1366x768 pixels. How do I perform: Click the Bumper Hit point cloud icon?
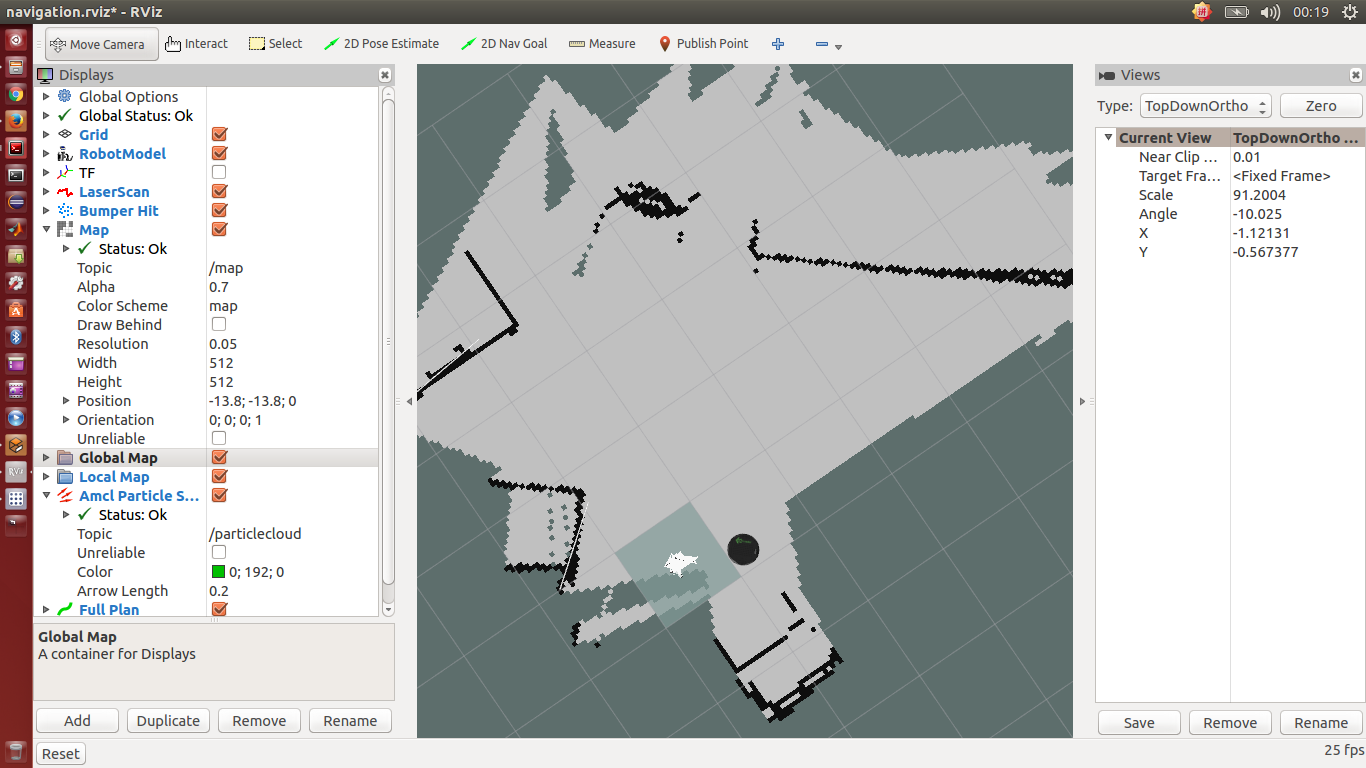coord(65,210)
